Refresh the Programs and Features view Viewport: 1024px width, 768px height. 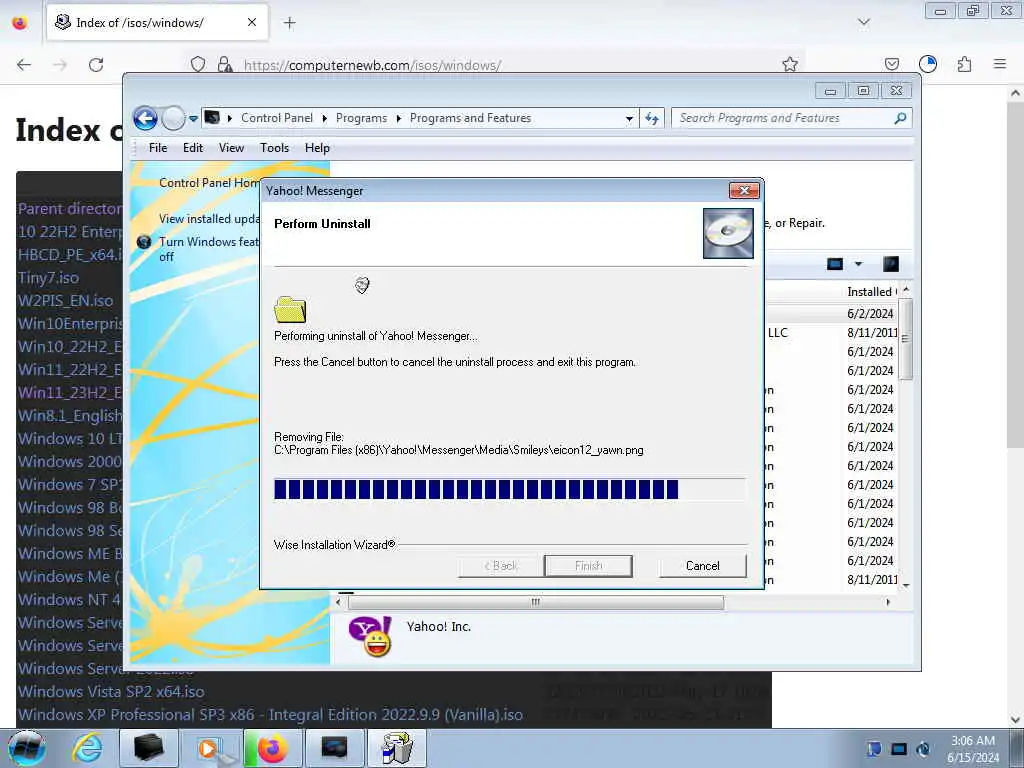click(652, 118)
